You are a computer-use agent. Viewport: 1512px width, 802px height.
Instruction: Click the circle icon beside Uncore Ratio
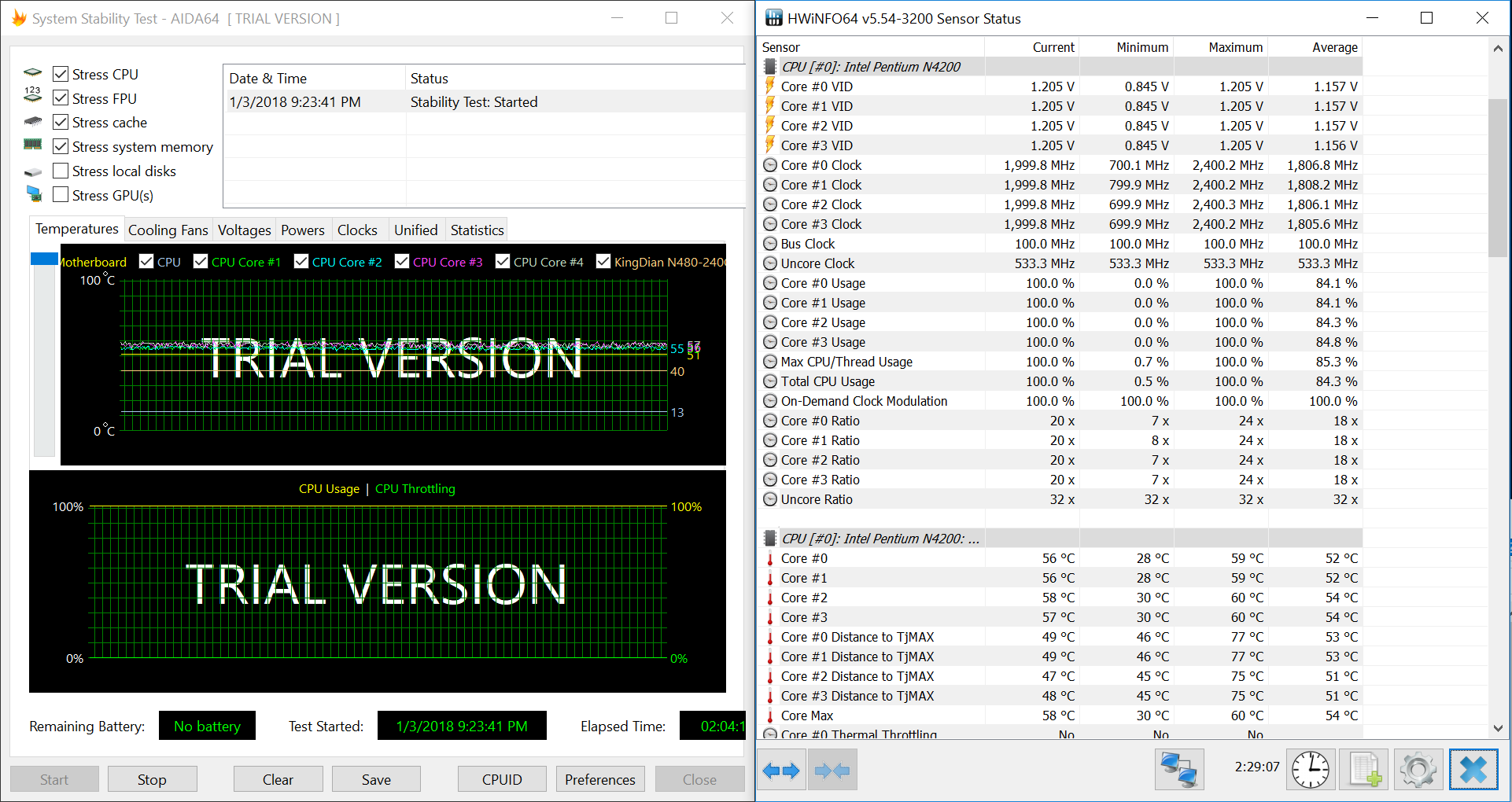[770, 499]
